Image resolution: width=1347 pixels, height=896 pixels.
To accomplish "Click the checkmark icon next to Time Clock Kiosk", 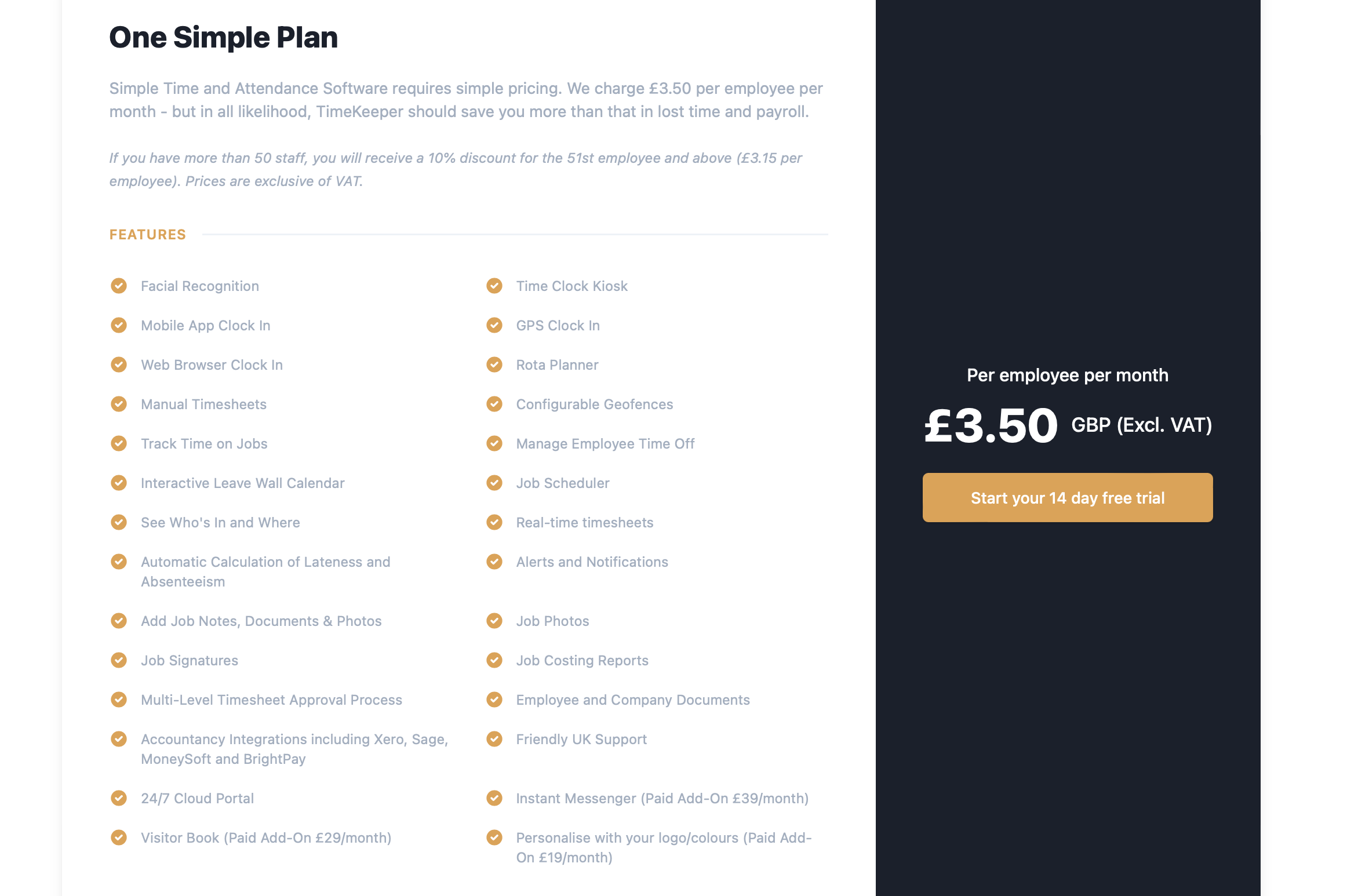I will coord(494,286).
